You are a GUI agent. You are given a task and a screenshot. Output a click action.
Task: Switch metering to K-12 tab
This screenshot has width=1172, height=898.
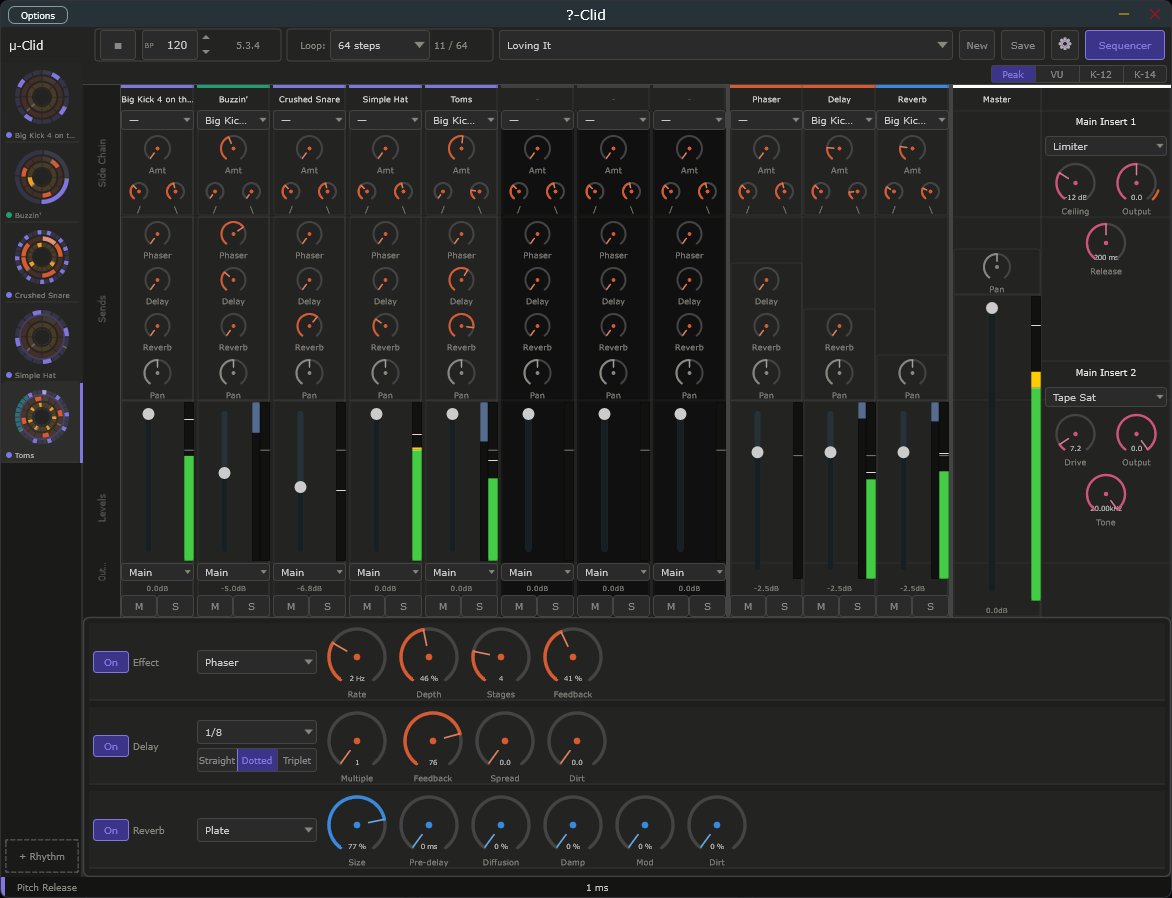click(1100, 74)
